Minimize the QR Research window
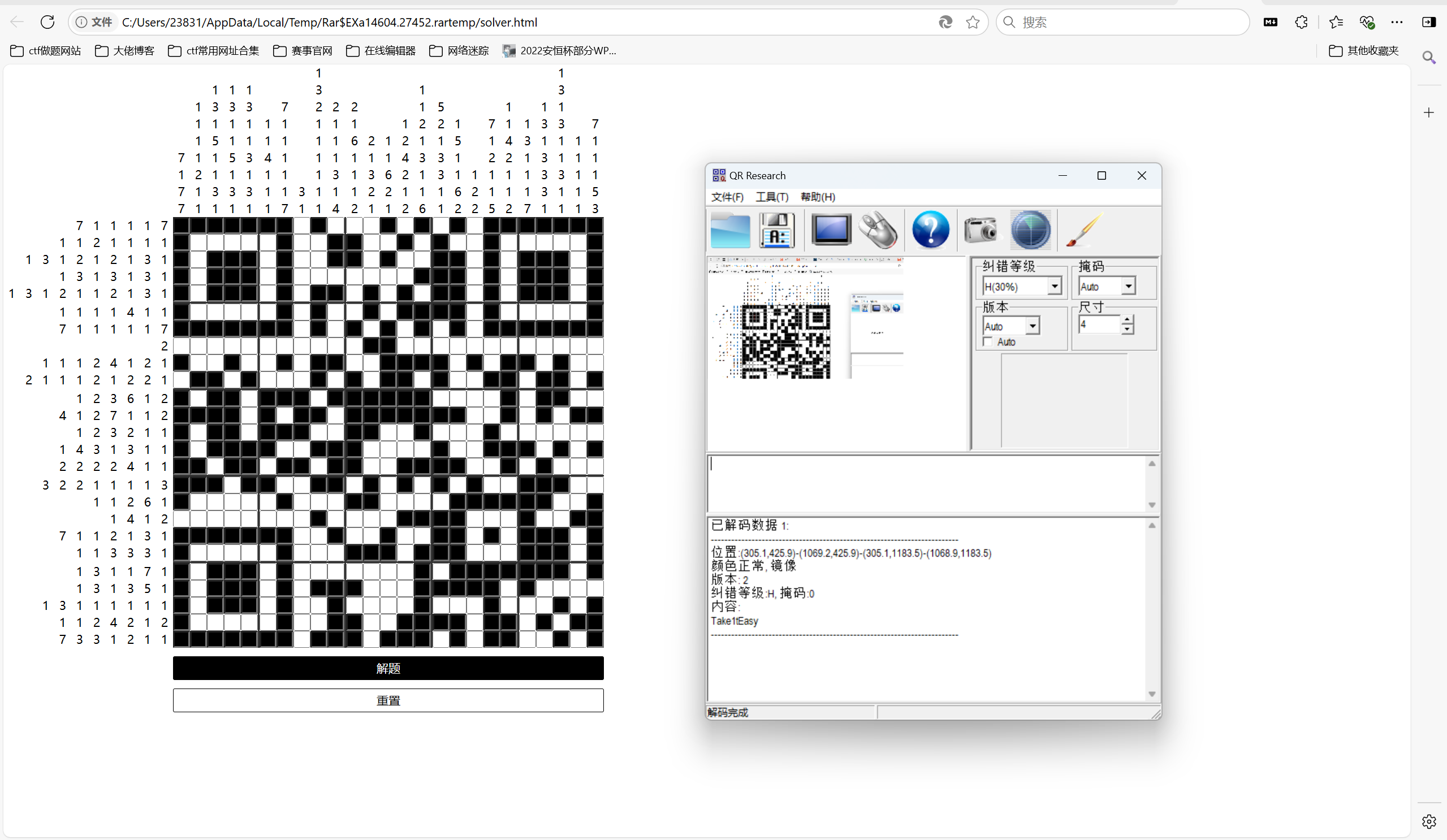1447x840 pixels. click(1062, 175)
